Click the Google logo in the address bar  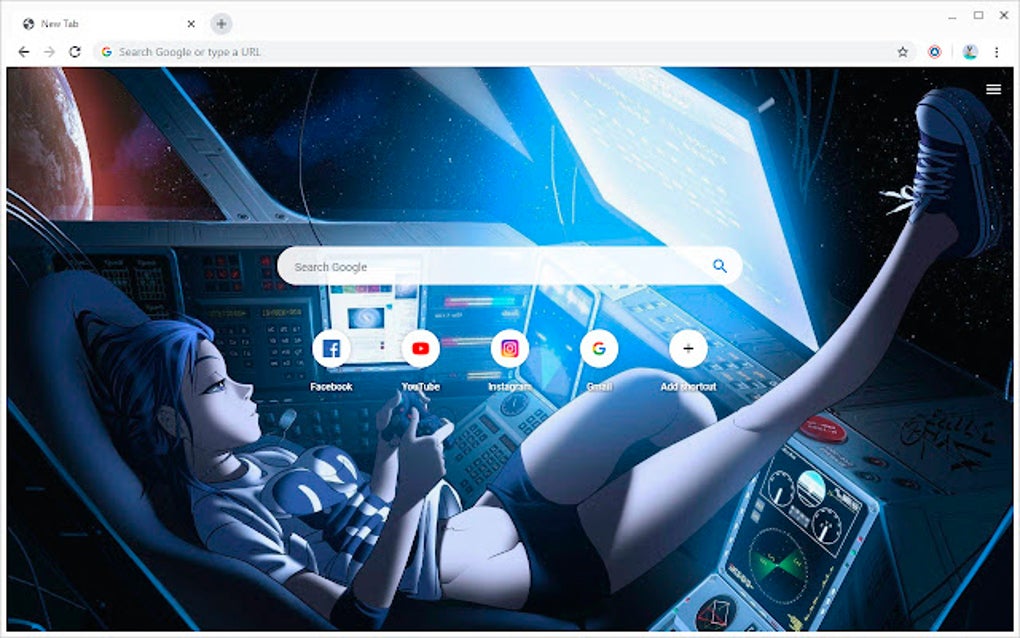tap(107, 51)
